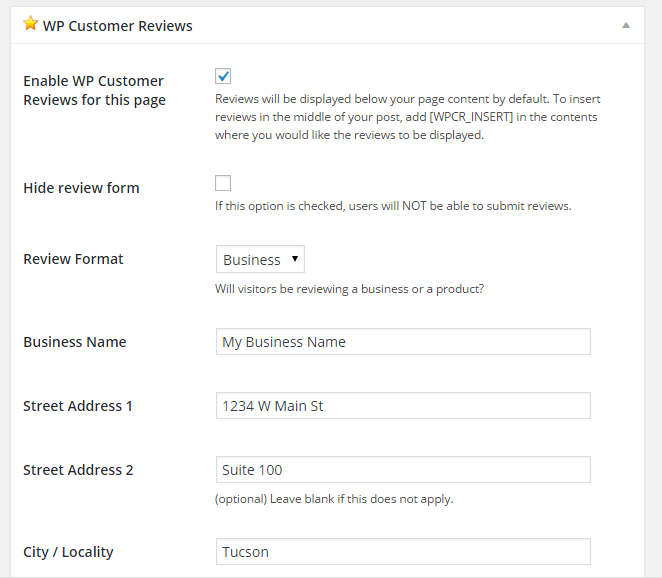Click the 'business or a product' hint text
Image resolution: width=662 pixels, height=578 pixels.
[x=349, y=289]
